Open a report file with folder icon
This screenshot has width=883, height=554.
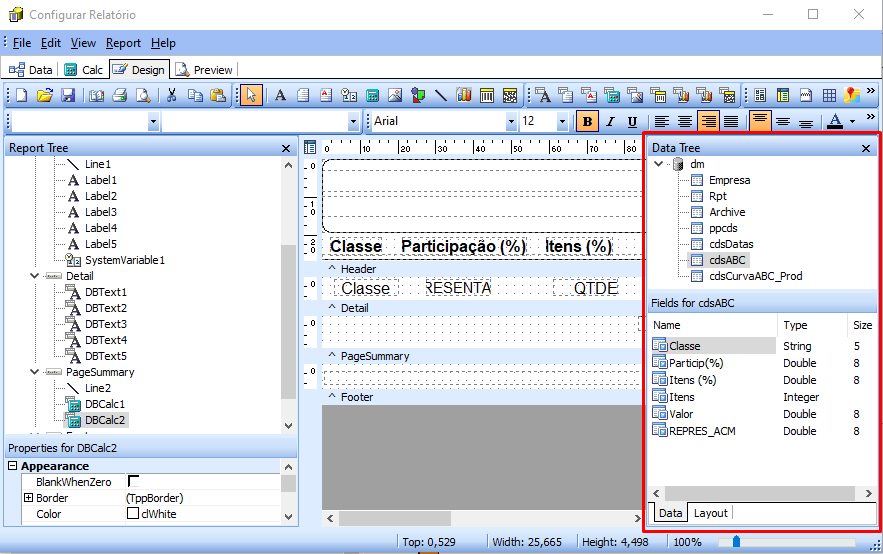point(44,96)
